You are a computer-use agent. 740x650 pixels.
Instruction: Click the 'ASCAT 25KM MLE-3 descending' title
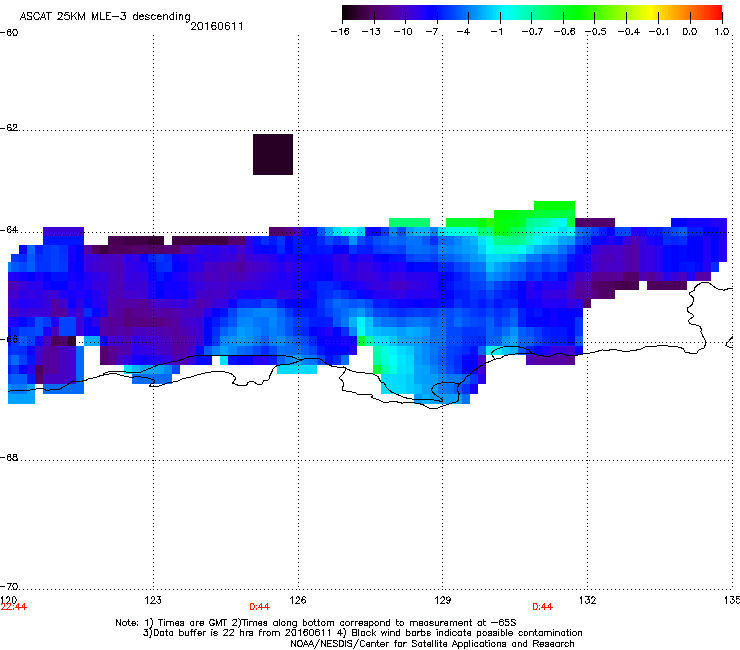click(x=105, y=16)
